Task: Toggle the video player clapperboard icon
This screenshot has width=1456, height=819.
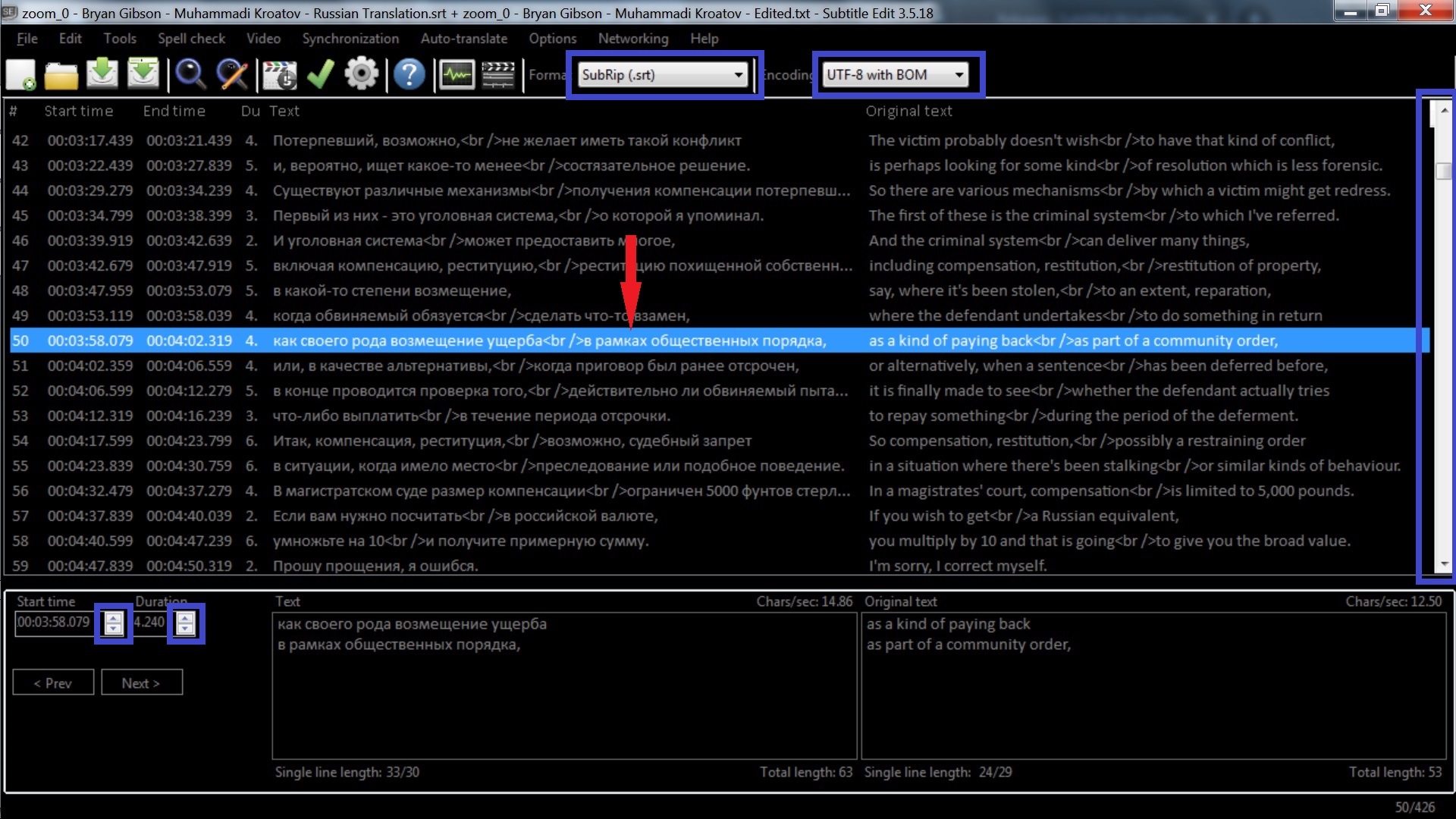Action: [x=498, y=75]
